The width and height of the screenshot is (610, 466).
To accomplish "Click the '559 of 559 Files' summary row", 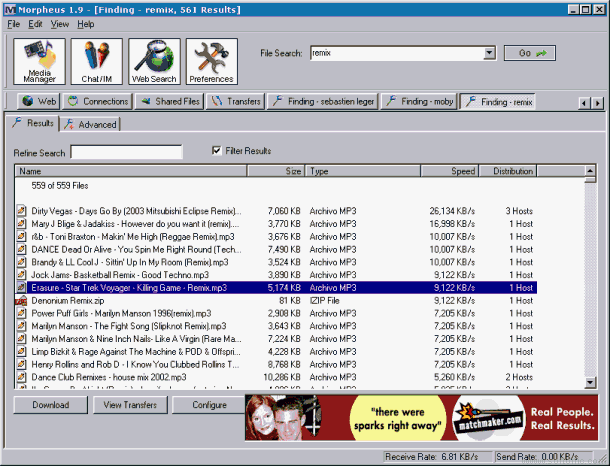I will point(60,186).
